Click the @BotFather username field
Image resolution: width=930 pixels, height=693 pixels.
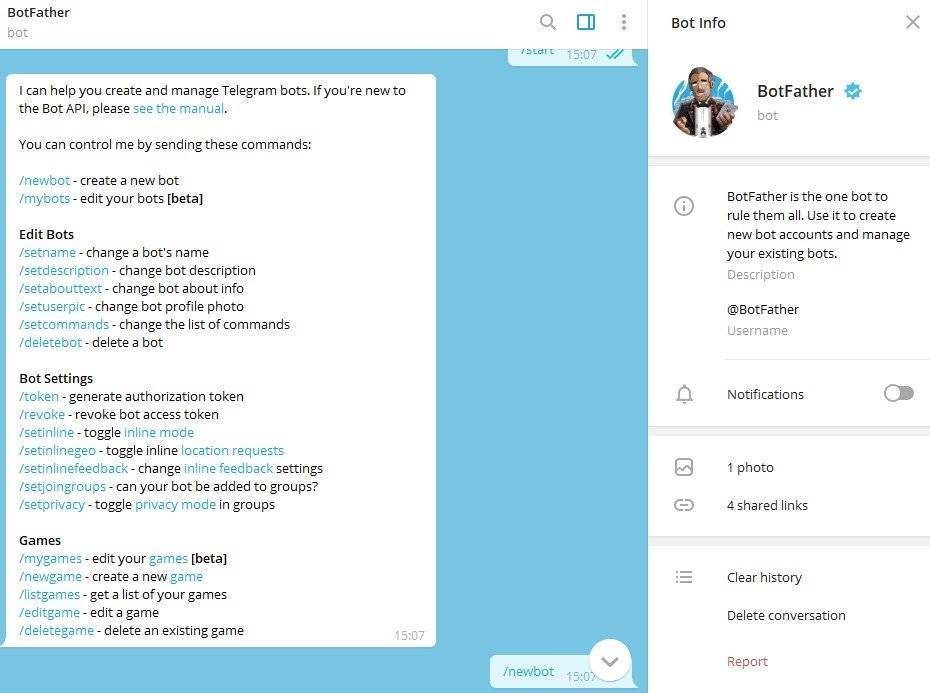point(762,310)
